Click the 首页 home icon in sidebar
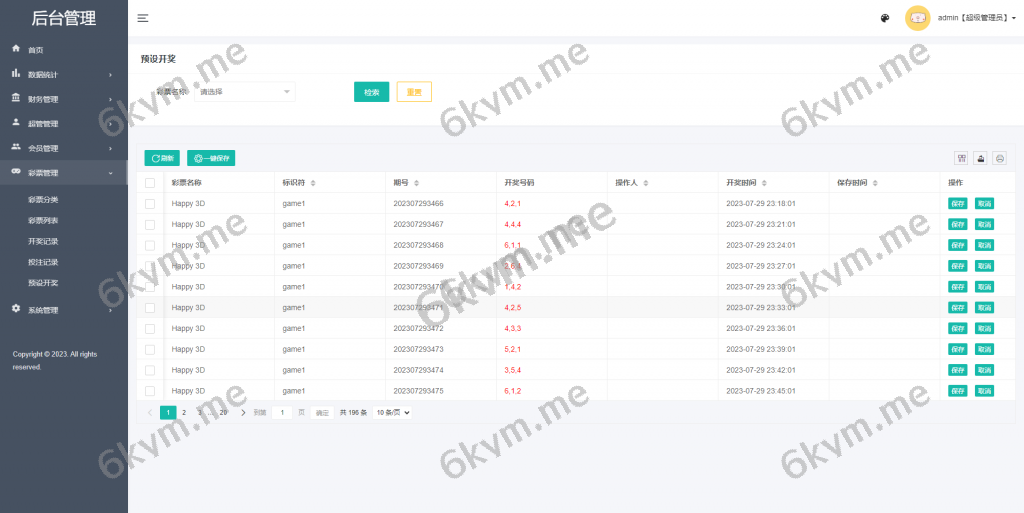 tap(16, 49)
